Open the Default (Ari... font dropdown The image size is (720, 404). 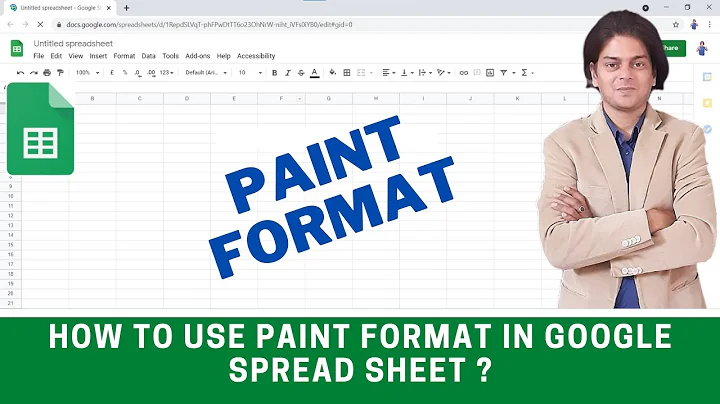pyautogui.click(x=206, y=73)
